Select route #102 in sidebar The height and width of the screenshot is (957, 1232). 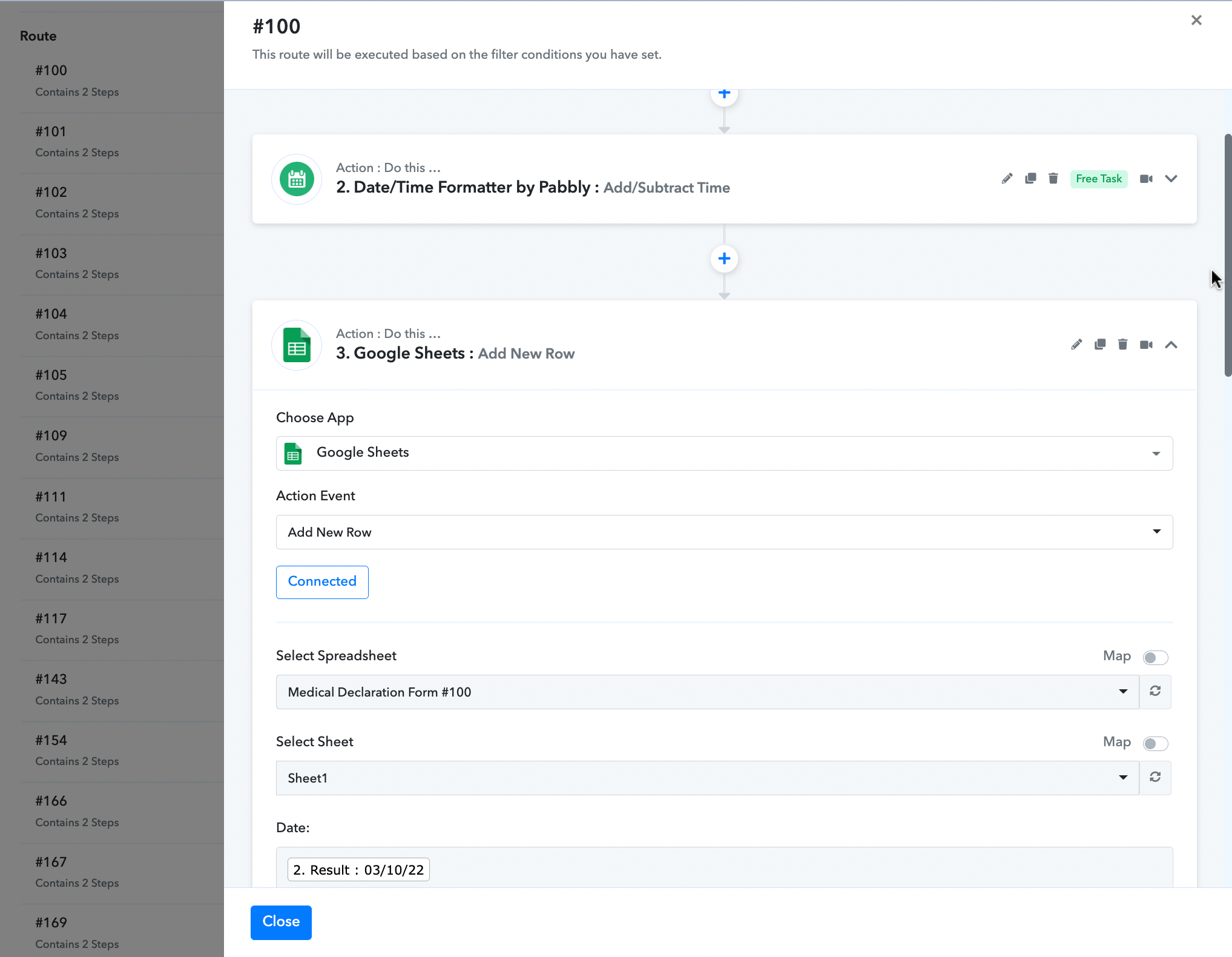point(122,203)
